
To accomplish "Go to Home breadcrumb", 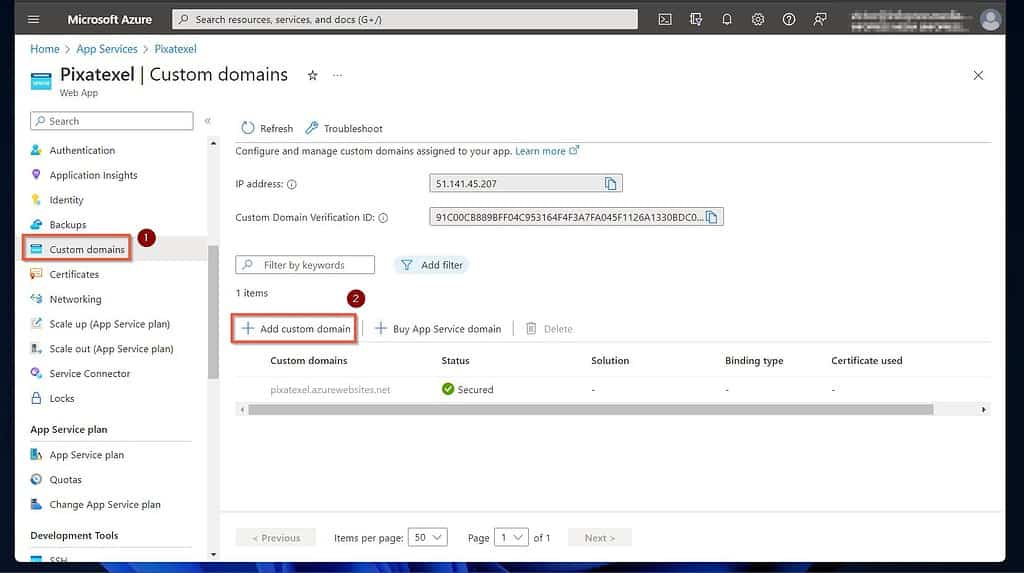I will point(44,49).
